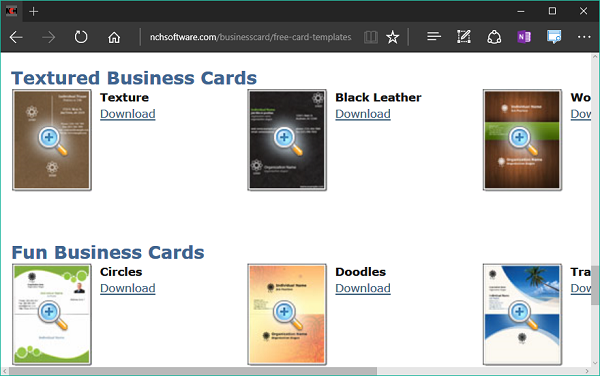The width and height of the screenshot is (600, 376).
Task: Click the Doodles title text
Action: (360, 272)
